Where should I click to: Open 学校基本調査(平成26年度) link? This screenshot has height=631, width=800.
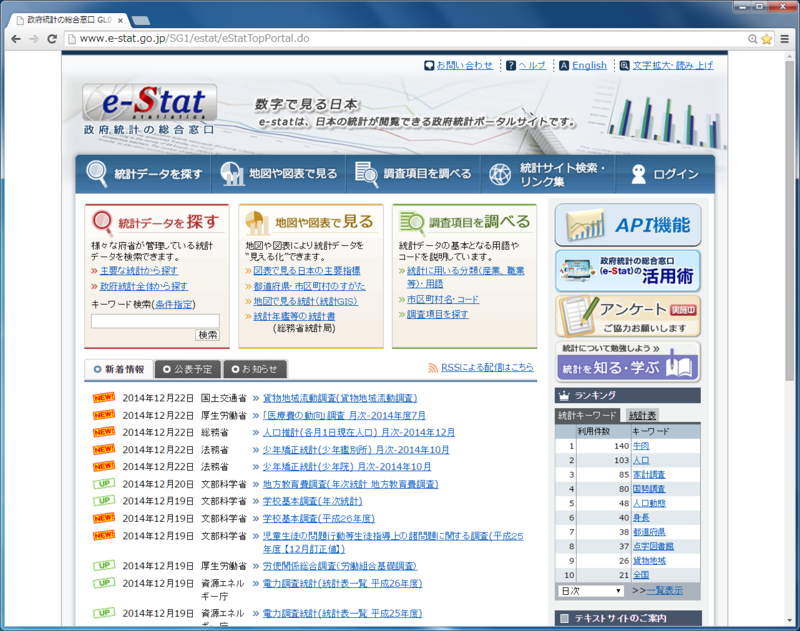[x=318, y=518]
